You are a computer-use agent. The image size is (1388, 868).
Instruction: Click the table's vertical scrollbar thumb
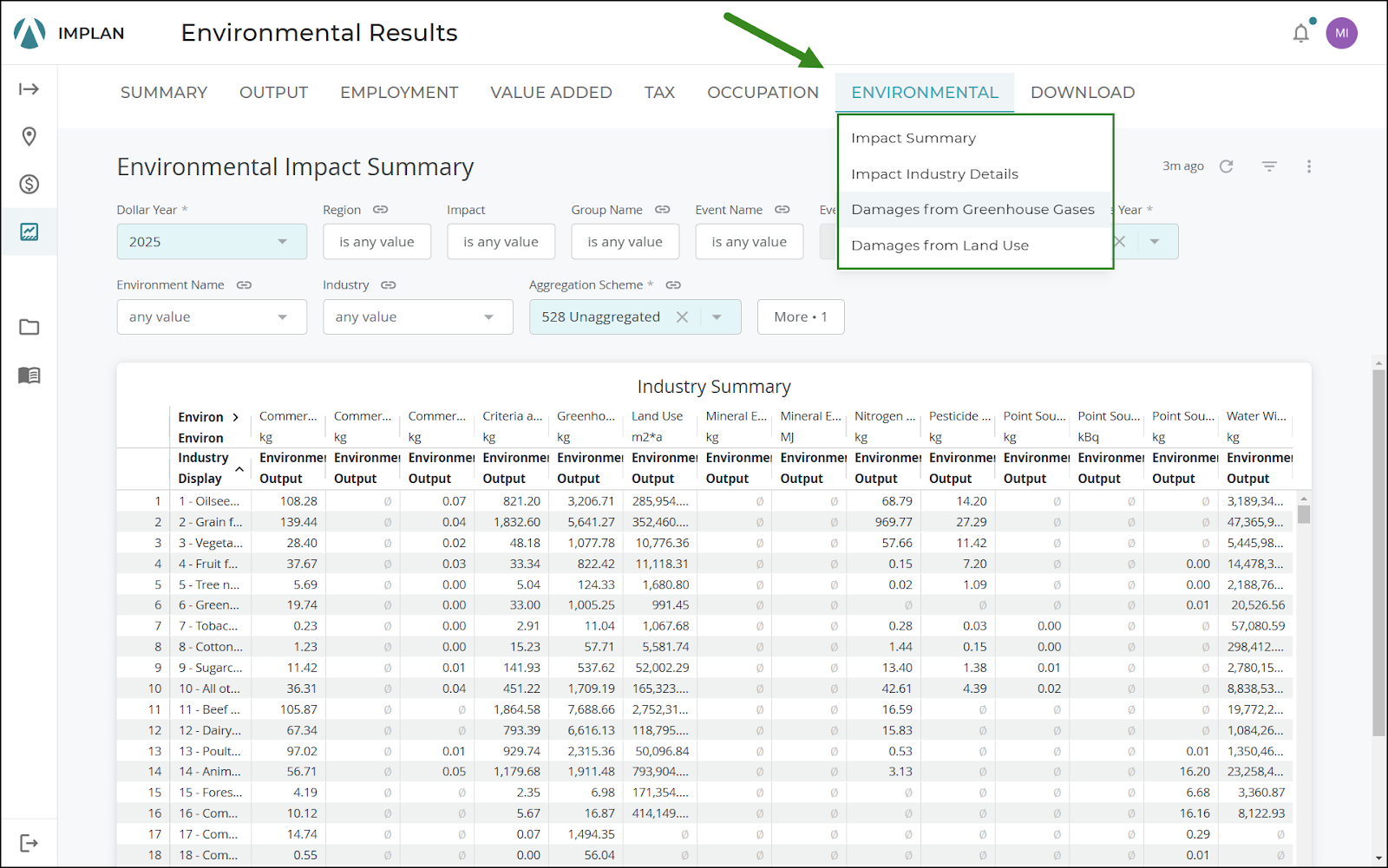(x=1304, y=513)
